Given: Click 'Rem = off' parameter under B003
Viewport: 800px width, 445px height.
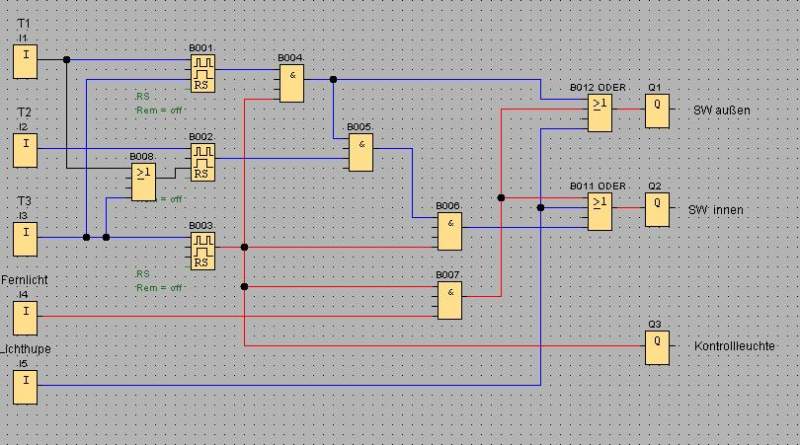Looking at the screenshot, I should [159, 287].
